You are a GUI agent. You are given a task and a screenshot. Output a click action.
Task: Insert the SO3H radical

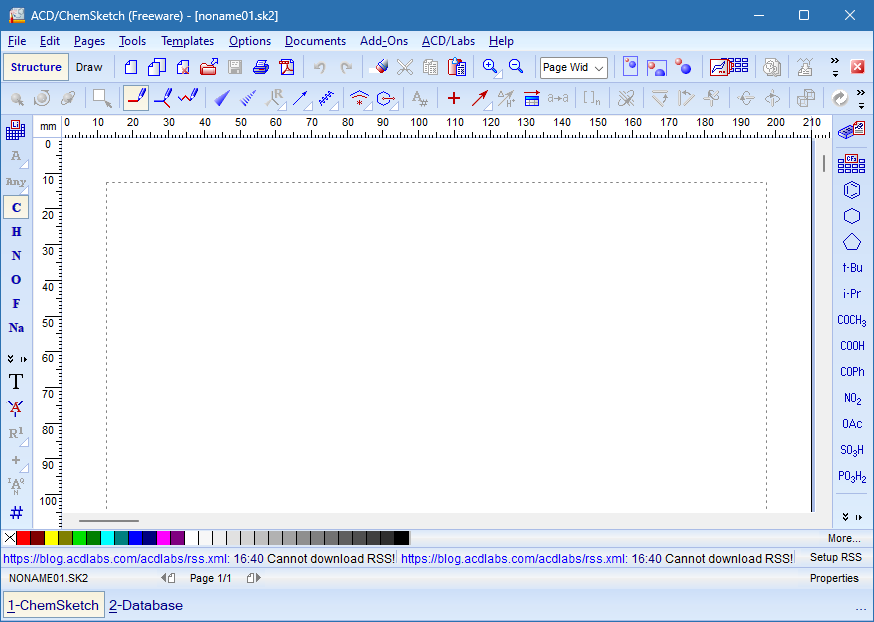[852, 450]
